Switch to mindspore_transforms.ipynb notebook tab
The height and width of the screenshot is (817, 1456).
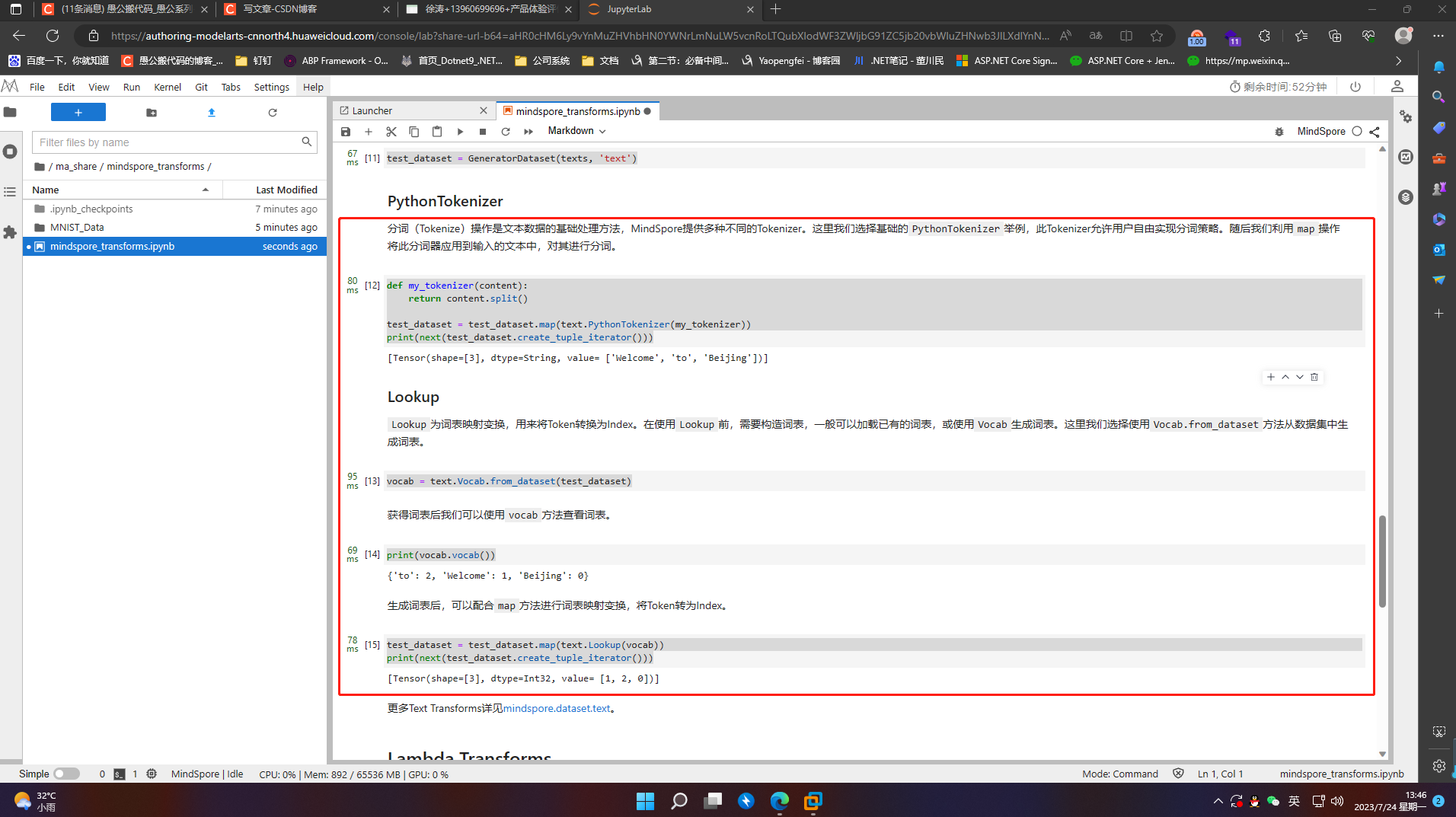pos(577,111)
